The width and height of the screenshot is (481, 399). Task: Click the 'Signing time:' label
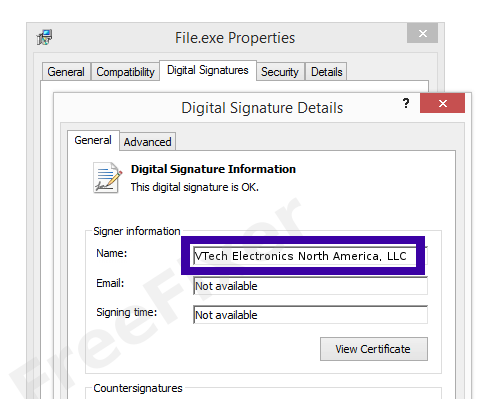coord(127,312)
